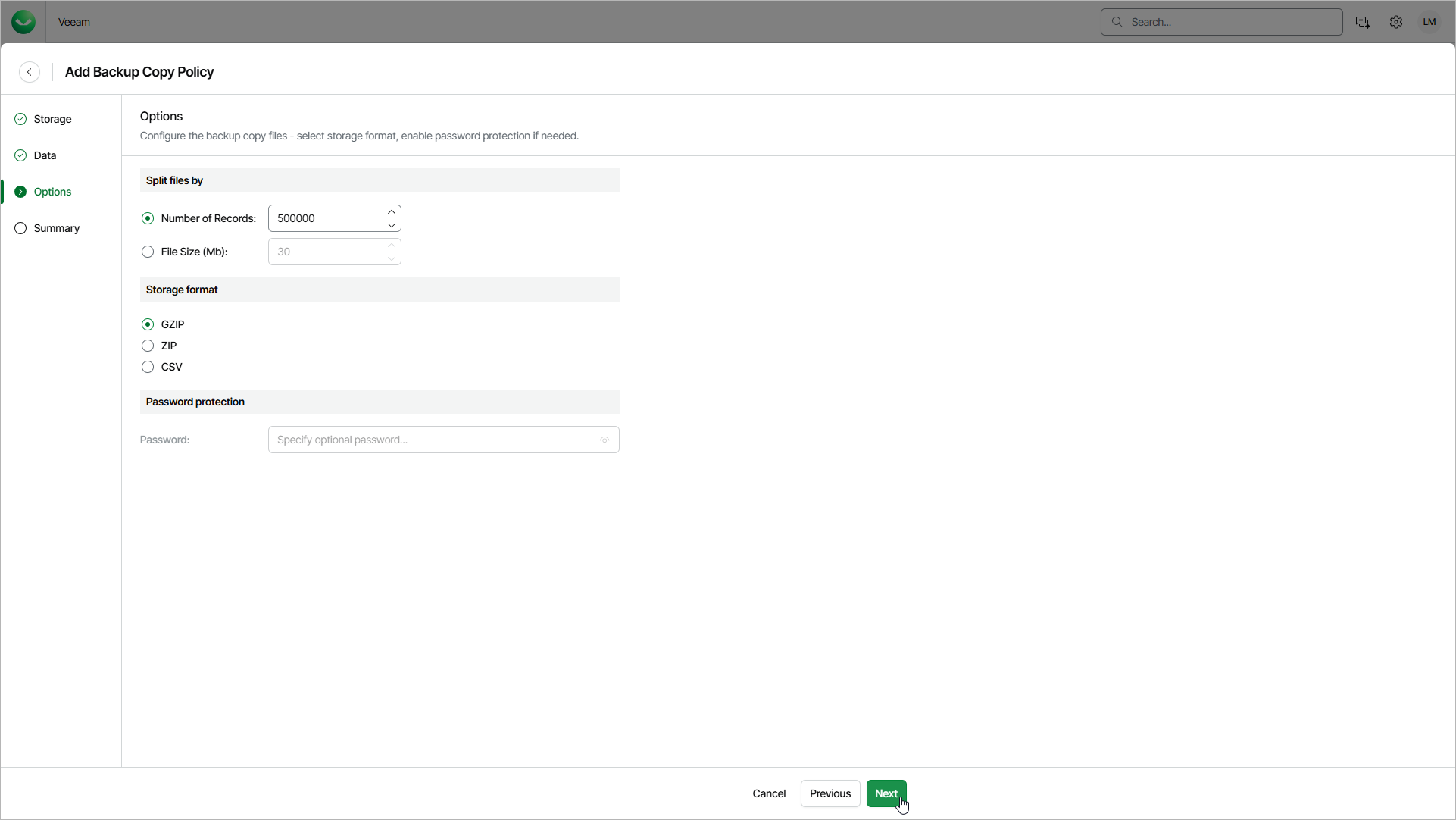Click the Split files by section header

(380, 180)
